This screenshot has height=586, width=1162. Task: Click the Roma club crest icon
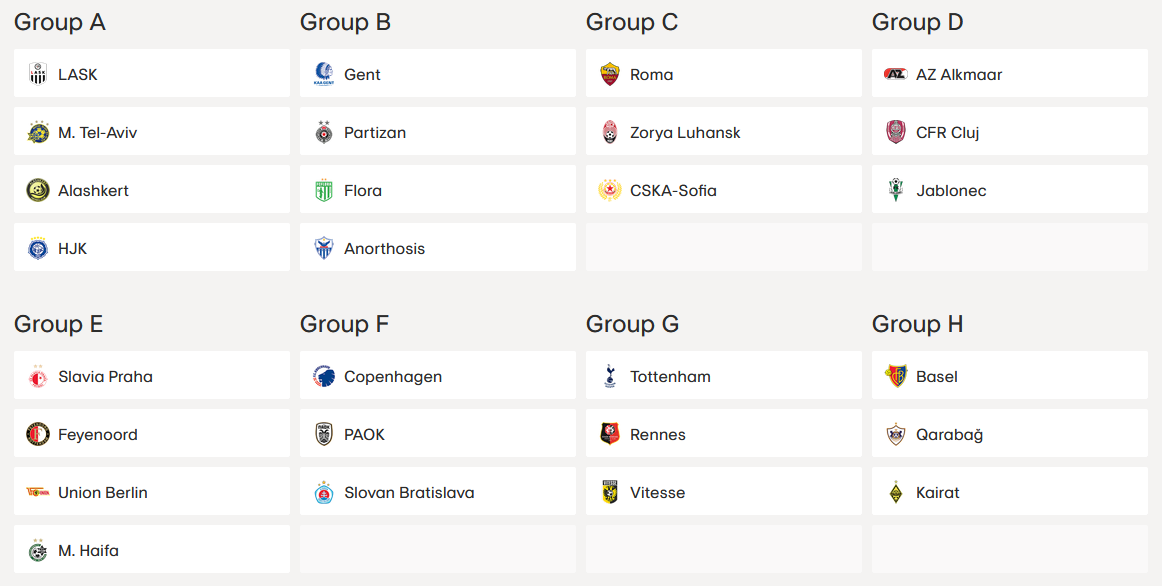pos(610,74)
